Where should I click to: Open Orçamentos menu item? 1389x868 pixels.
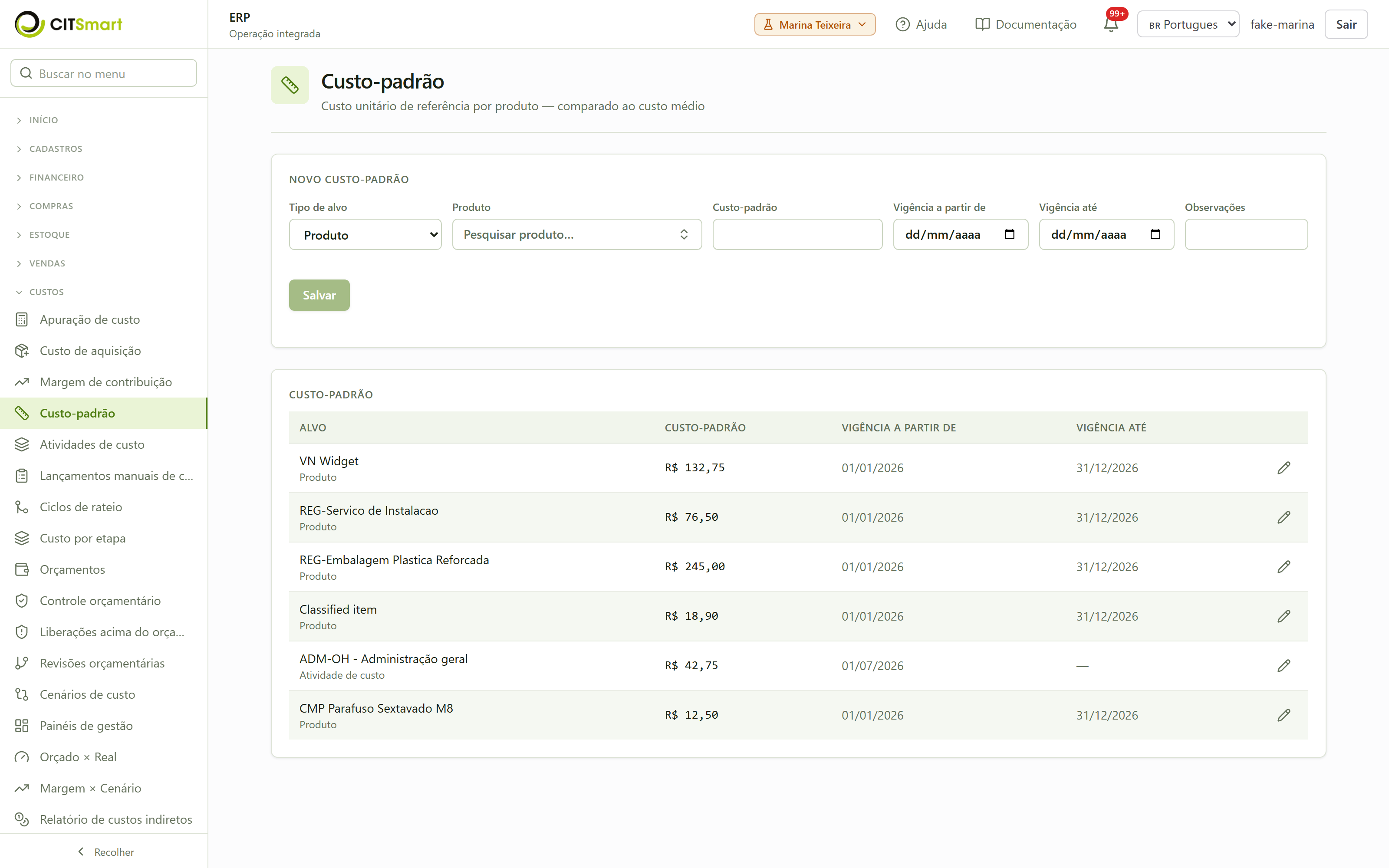click(104, 569)
